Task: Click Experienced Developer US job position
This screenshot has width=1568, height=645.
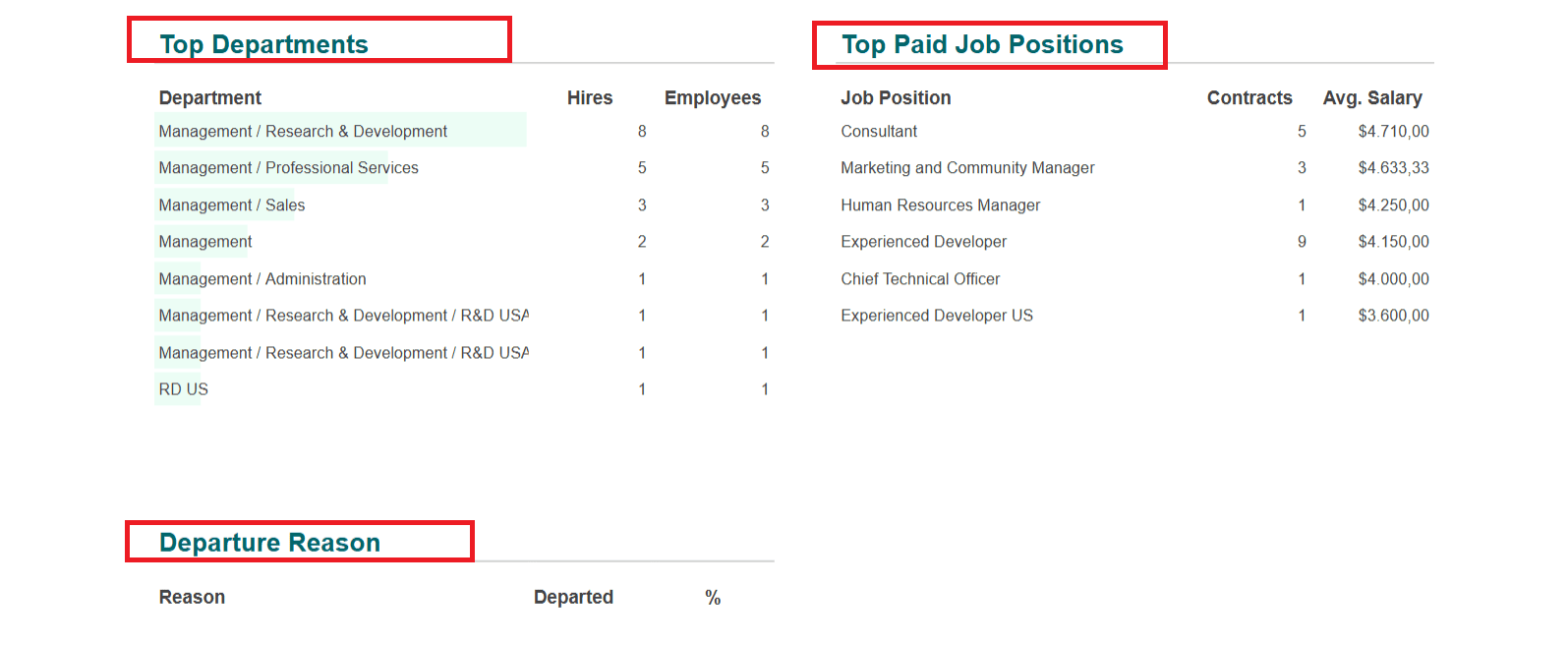Action: (937, 316)
